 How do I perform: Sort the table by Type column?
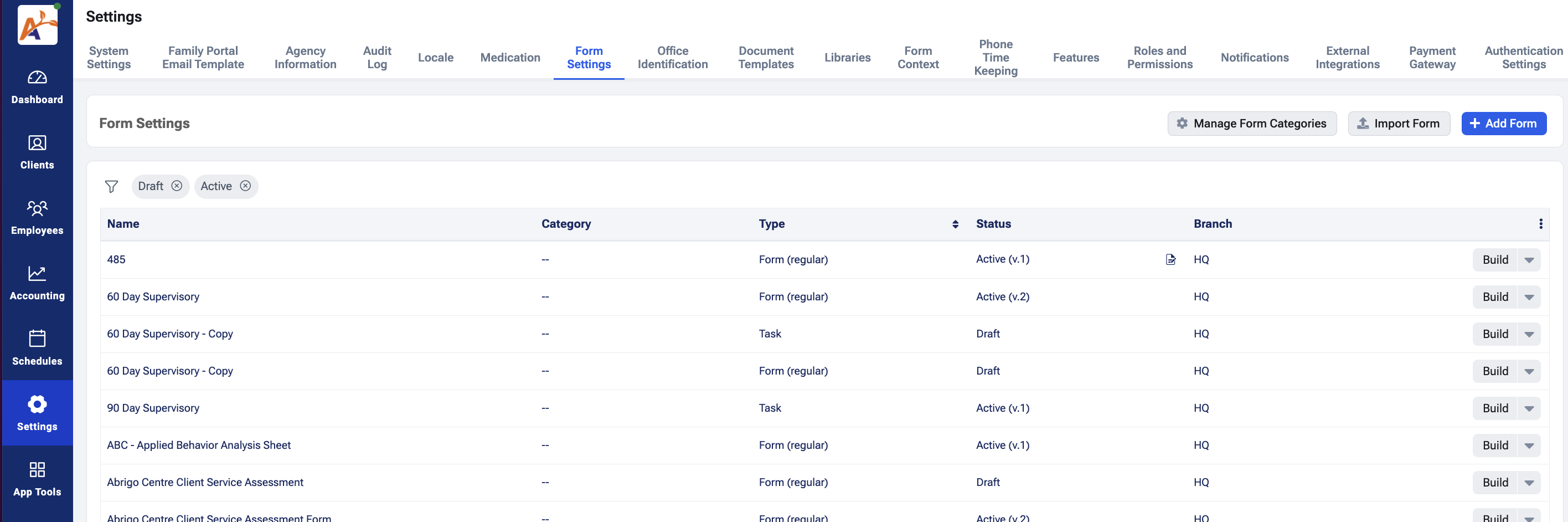coord(955,224)
